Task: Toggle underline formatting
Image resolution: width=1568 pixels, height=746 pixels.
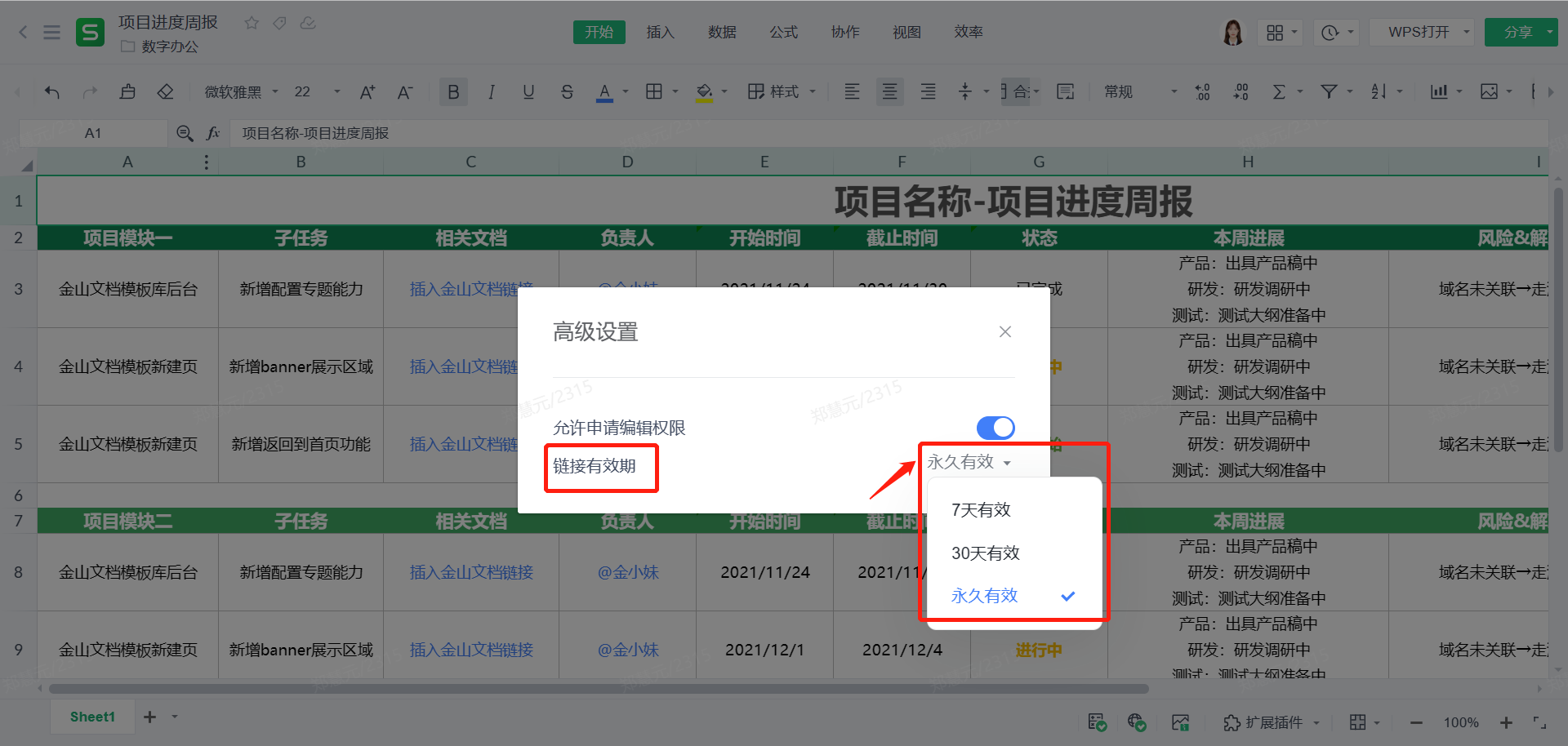Action: click(528, 92)
